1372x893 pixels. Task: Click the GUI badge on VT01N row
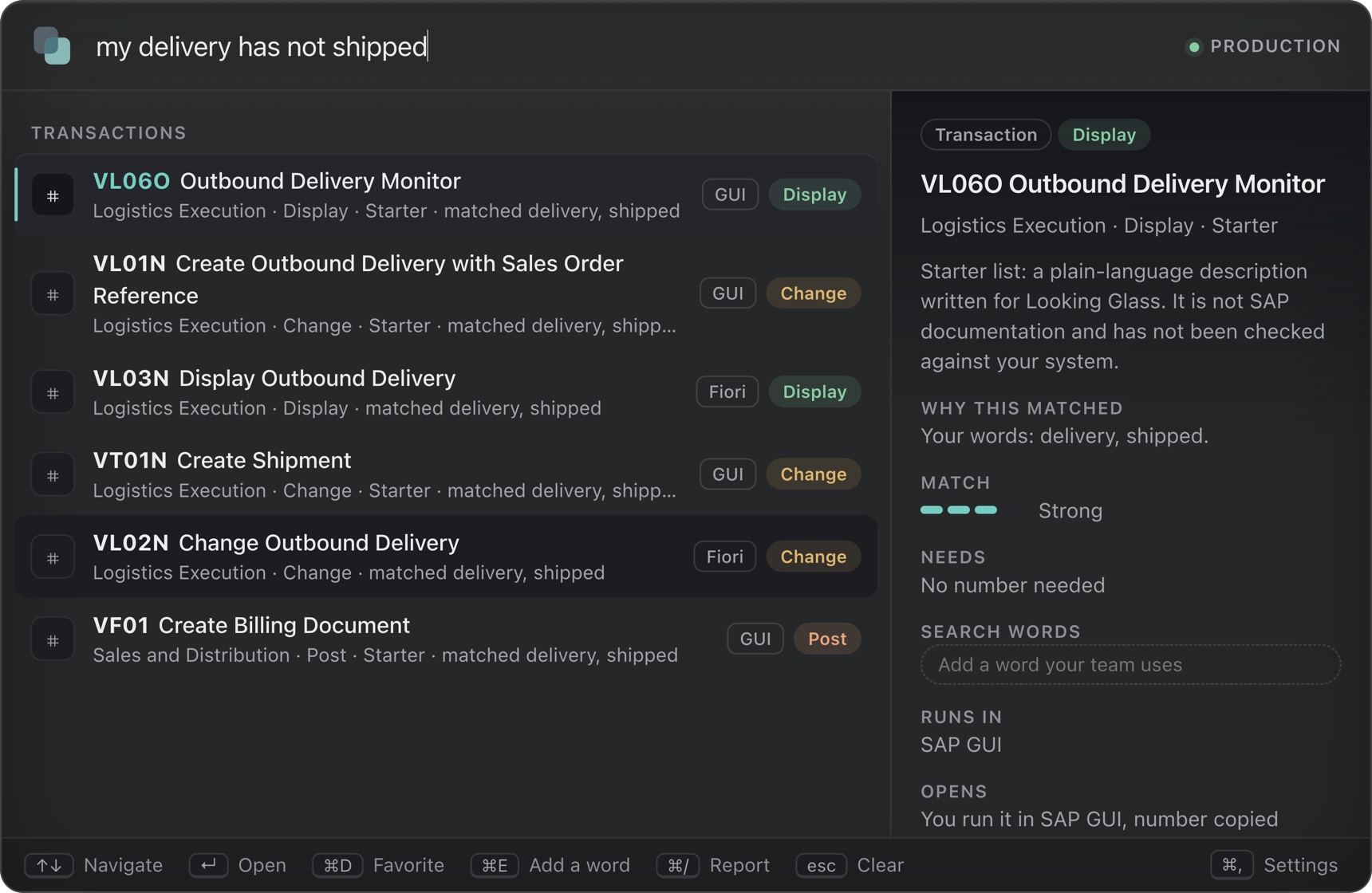727,474
